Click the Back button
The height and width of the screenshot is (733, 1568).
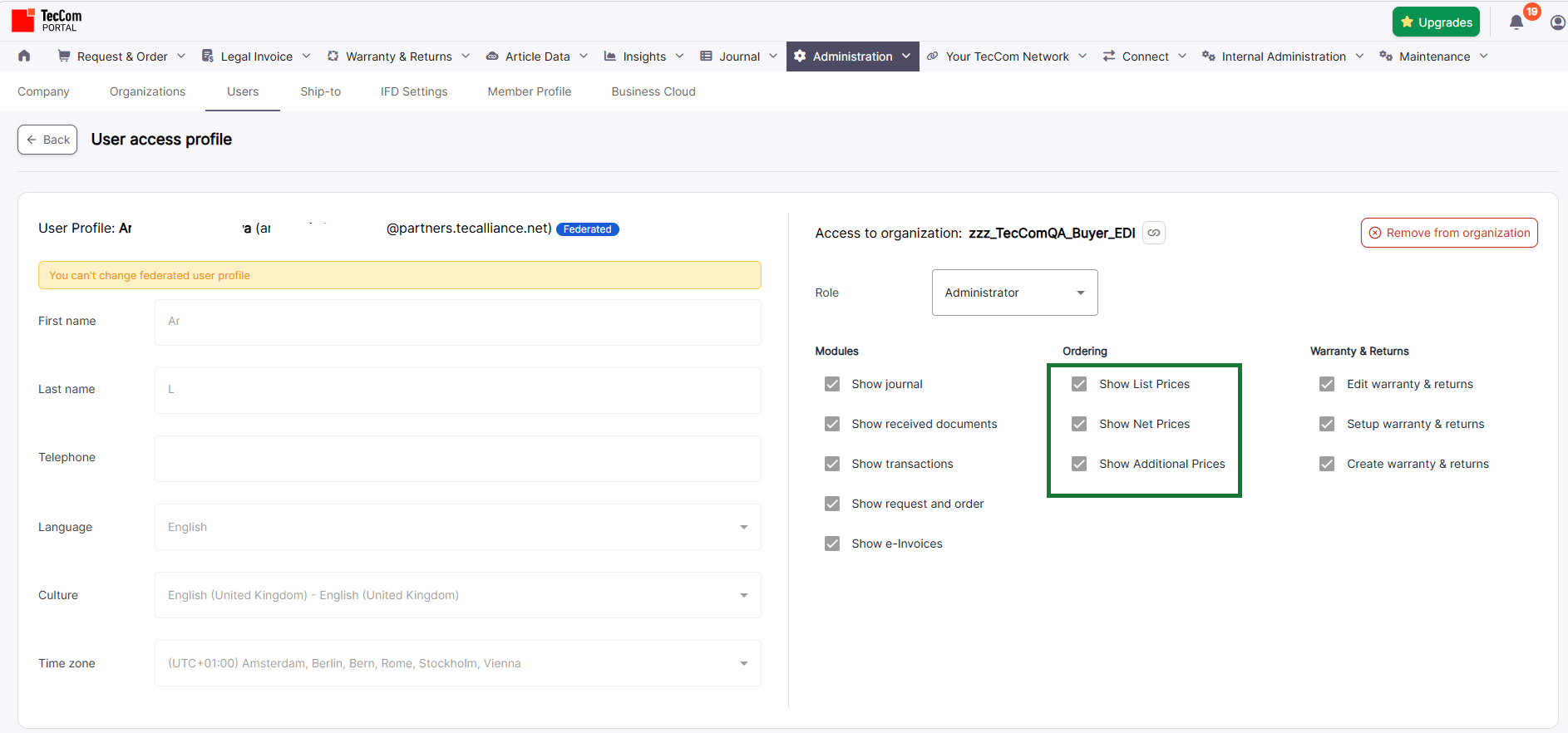(47, 140)
